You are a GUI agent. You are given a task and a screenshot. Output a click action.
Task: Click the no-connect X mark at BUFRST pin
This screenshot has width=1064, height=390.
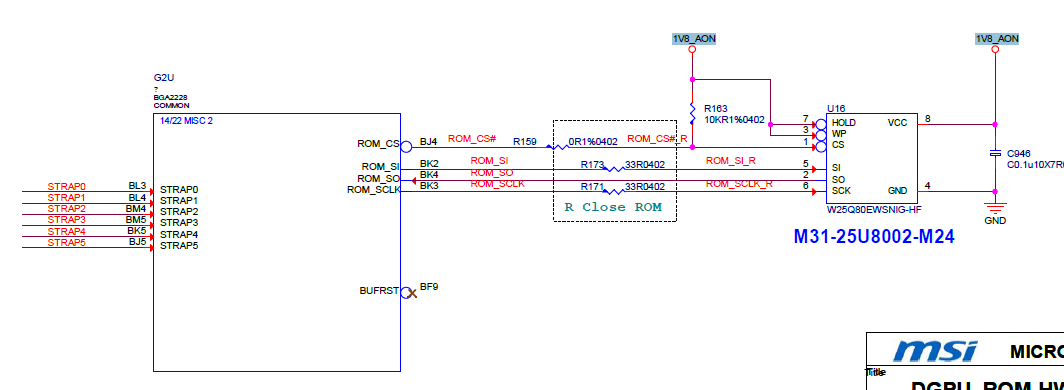point(411,293)
